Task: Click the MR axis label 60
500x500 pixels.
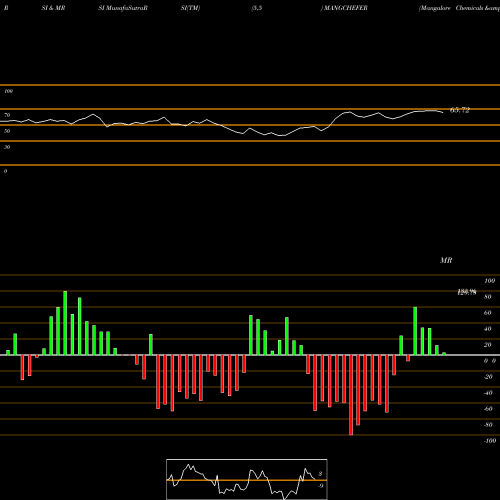Action: pyautogui.click(x=488, y=313)
